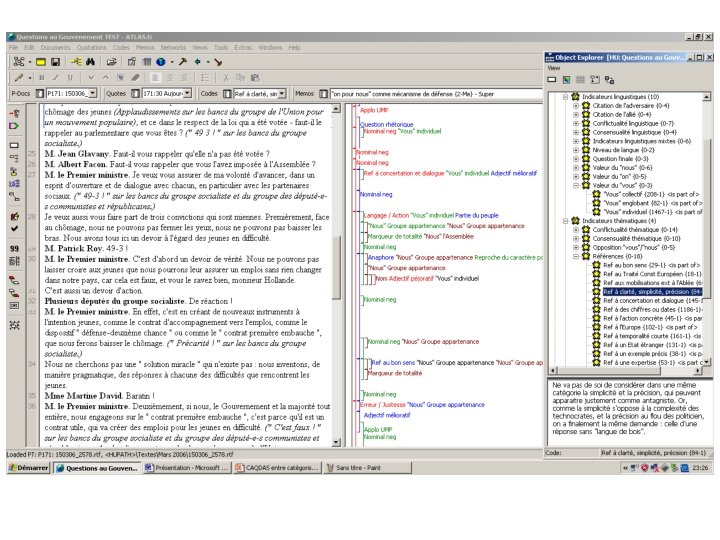Expand the Citation de l'adversaire node

[x=575, y=105]
